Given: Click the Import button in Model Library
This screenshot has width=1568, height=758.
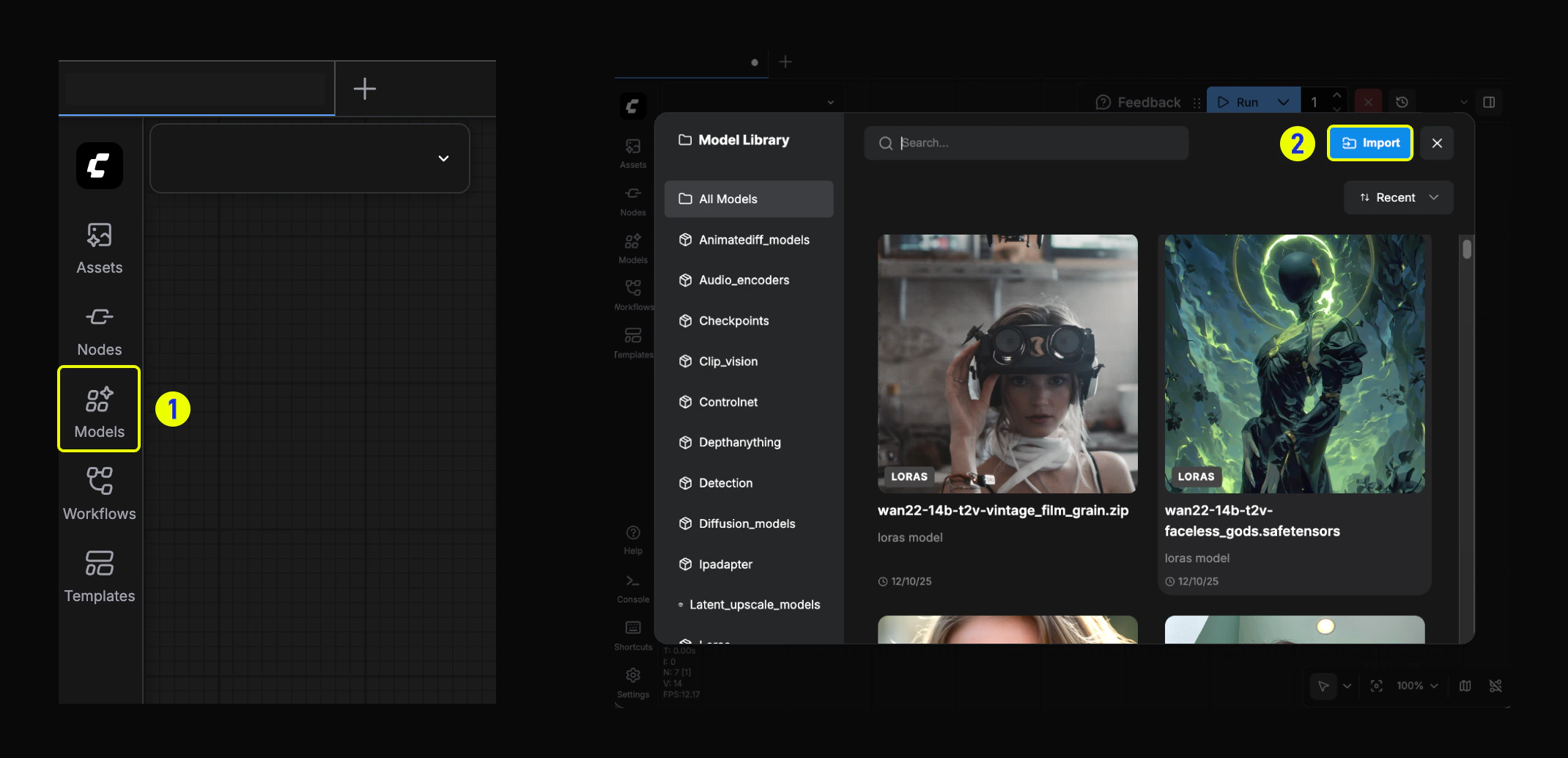Looking at the screenshot, I should [x=1369, y=143].
